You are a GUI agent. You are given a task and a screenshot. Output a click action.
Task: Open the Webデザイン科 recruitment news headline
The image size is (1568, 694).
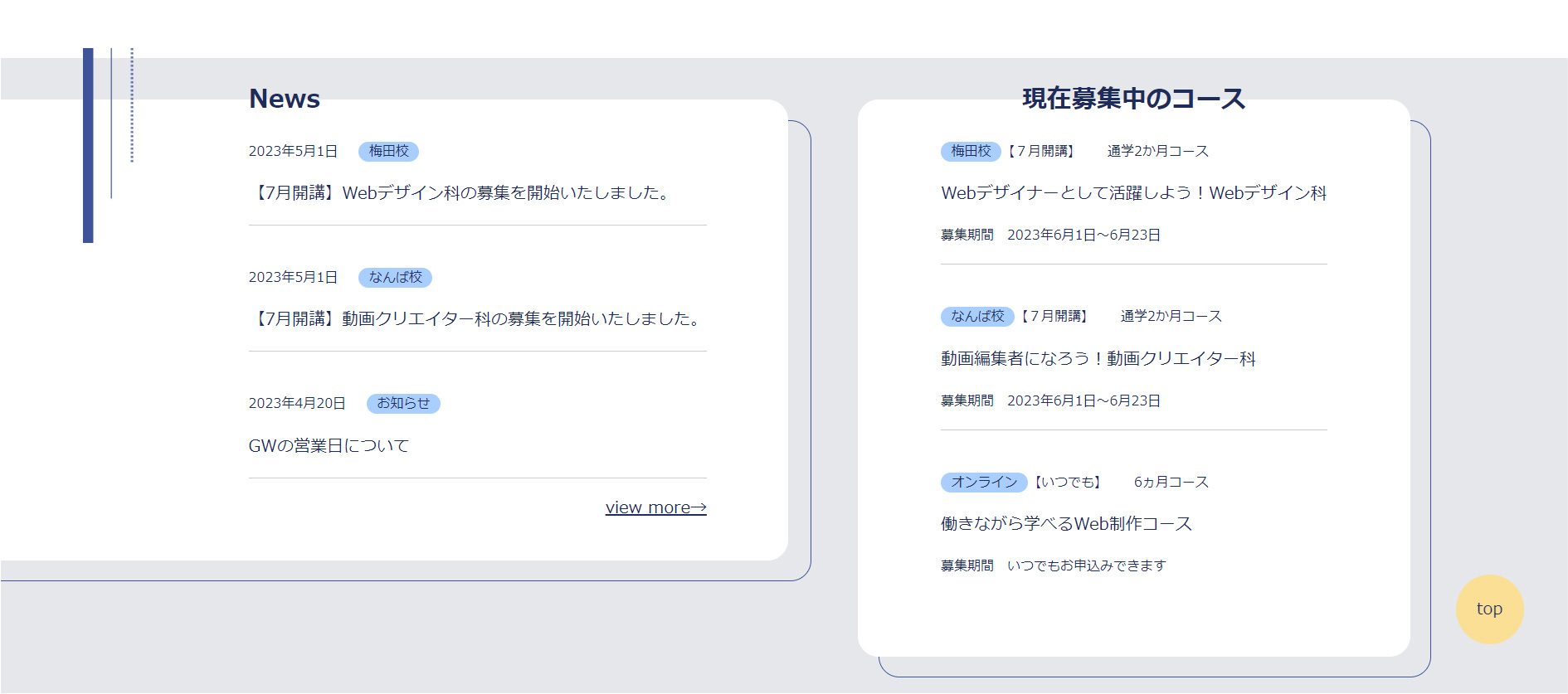coord(461,193)
